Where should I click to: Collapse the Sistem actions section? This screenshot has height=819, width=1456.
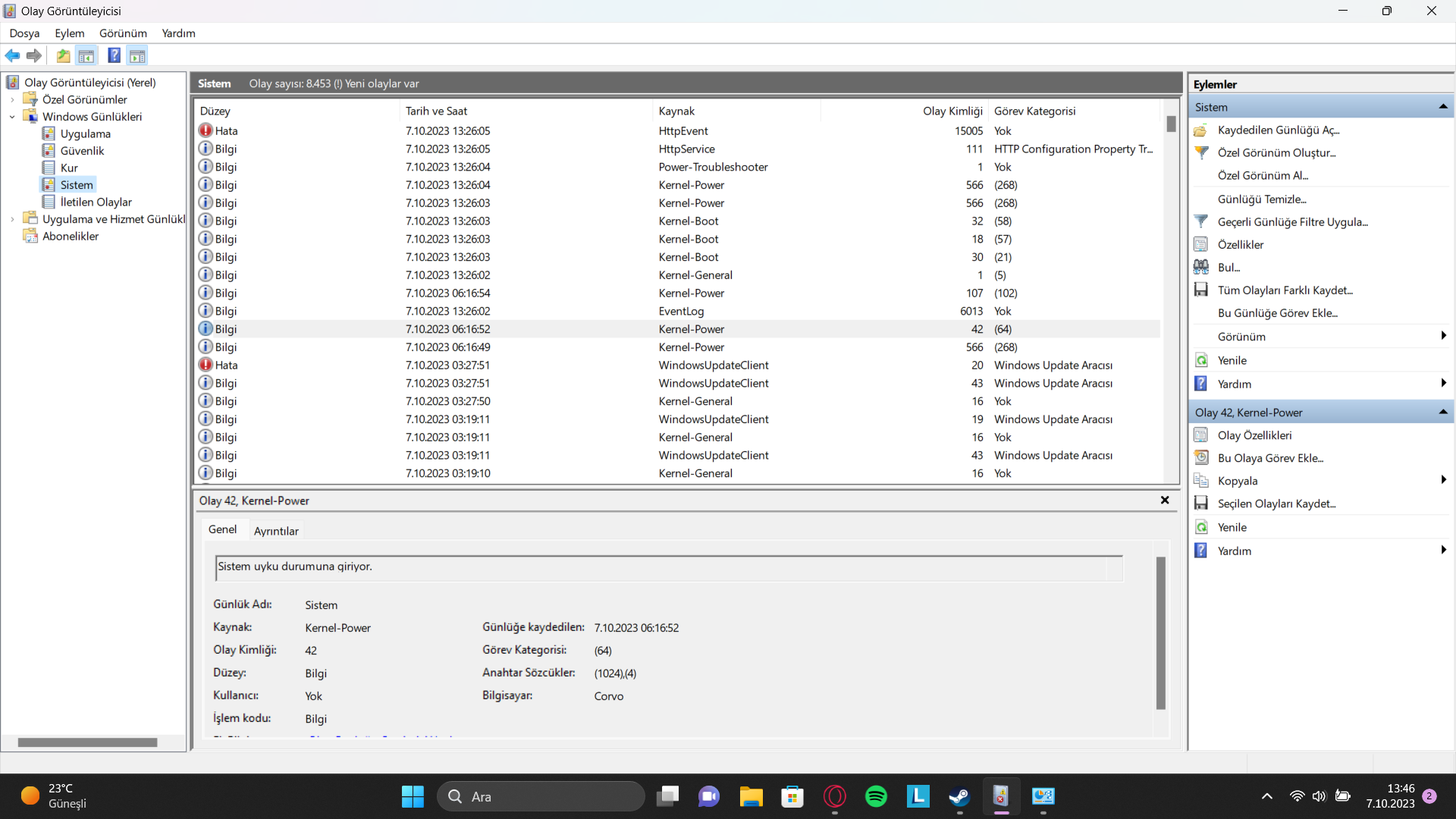pos(1443,107)
